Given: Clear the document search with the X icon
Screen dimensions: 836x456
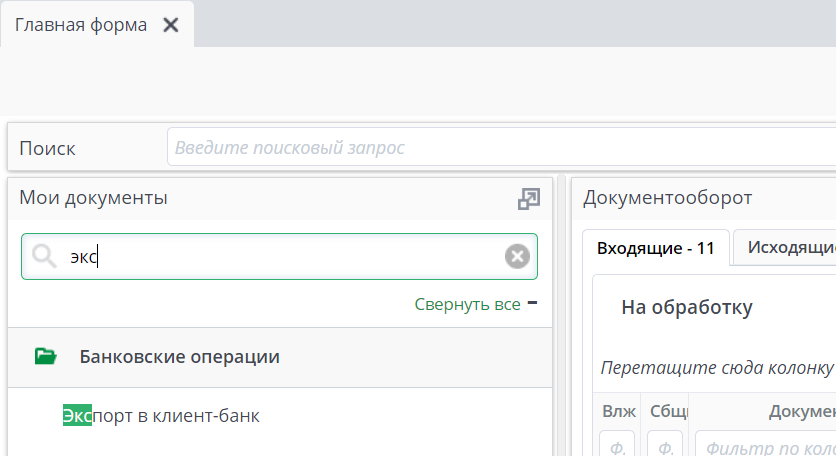Looking at the screenshot, I should coord(516,257).
